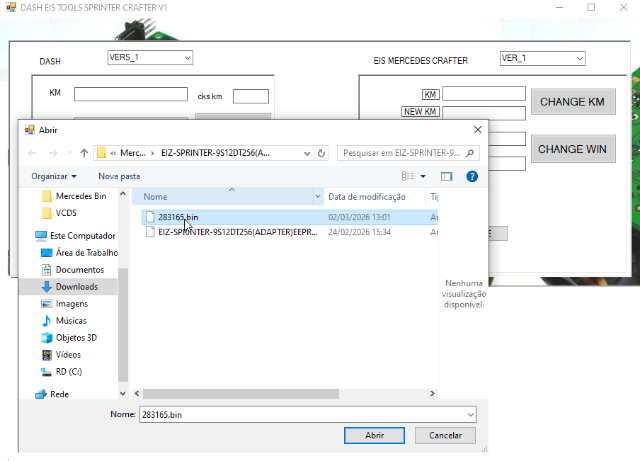
Task: Expand the VER_1 EIS Mercedes dropdown
Action: 578,60
